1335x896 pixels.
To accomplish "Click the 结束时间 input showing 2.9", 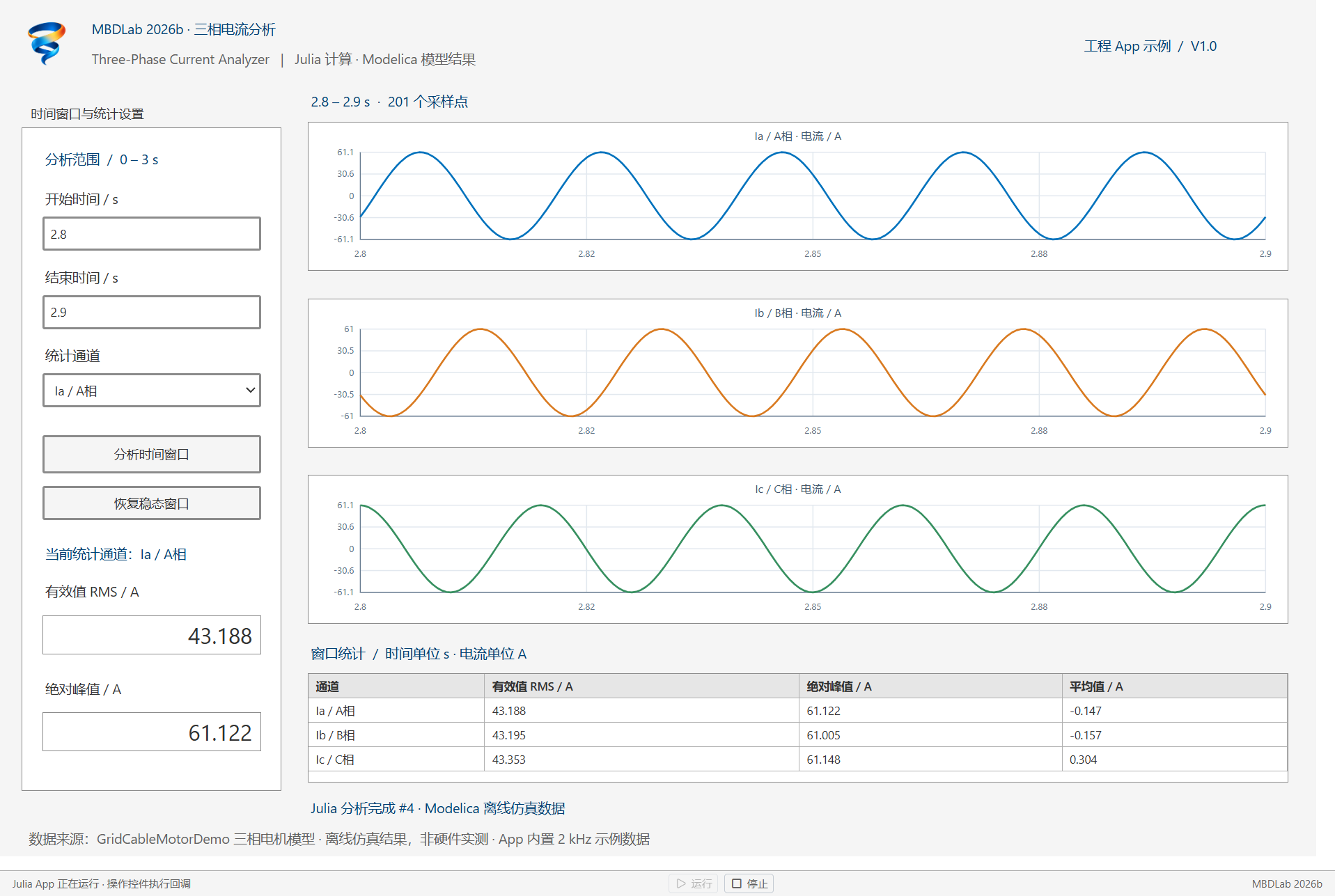I will pyautogui.click(x=152, y=312).
